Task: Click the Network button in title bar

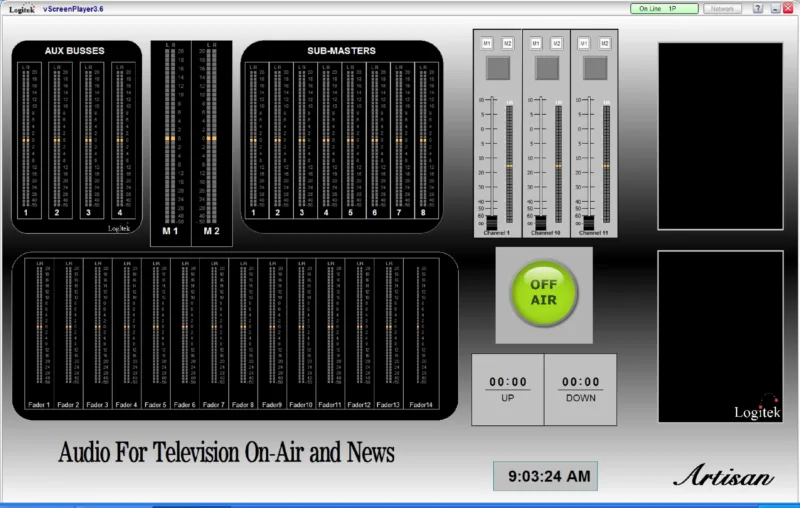Action: click(x=722, y=9)
